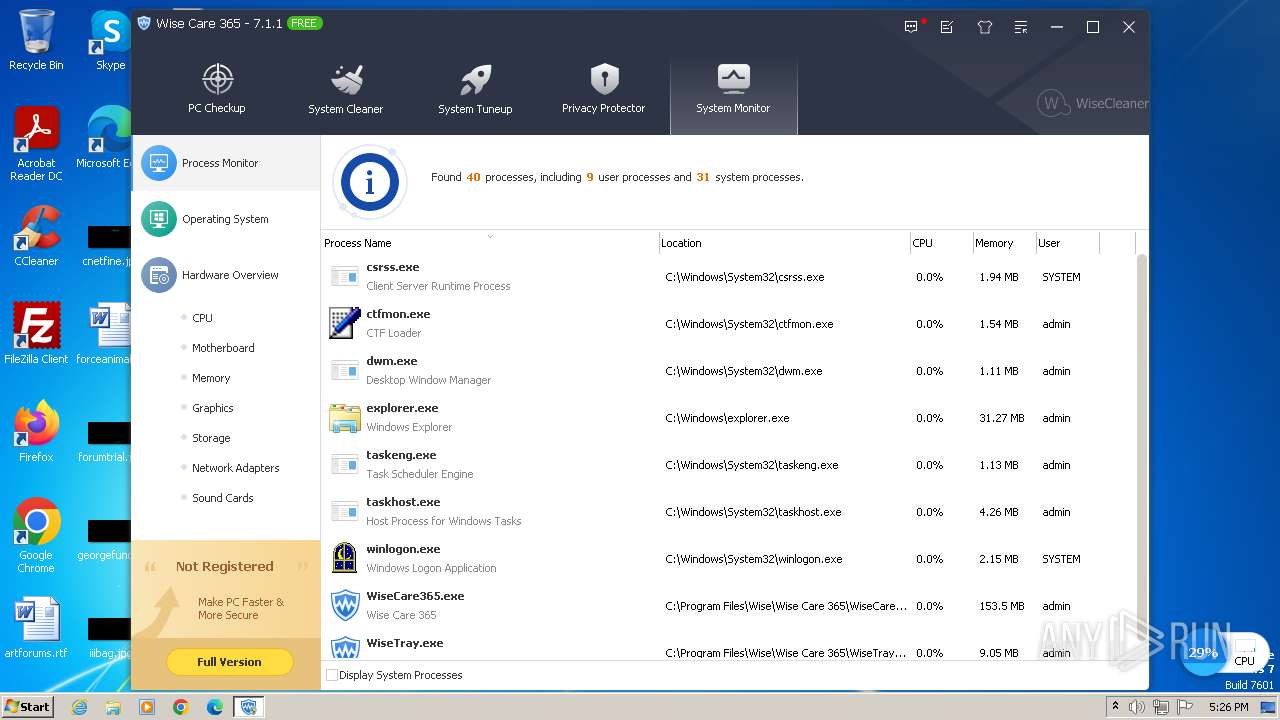This screenshot has height=720, width=1280.
Task: Open Firefox desktop shortcut
Action: click(x=36, y=432)
